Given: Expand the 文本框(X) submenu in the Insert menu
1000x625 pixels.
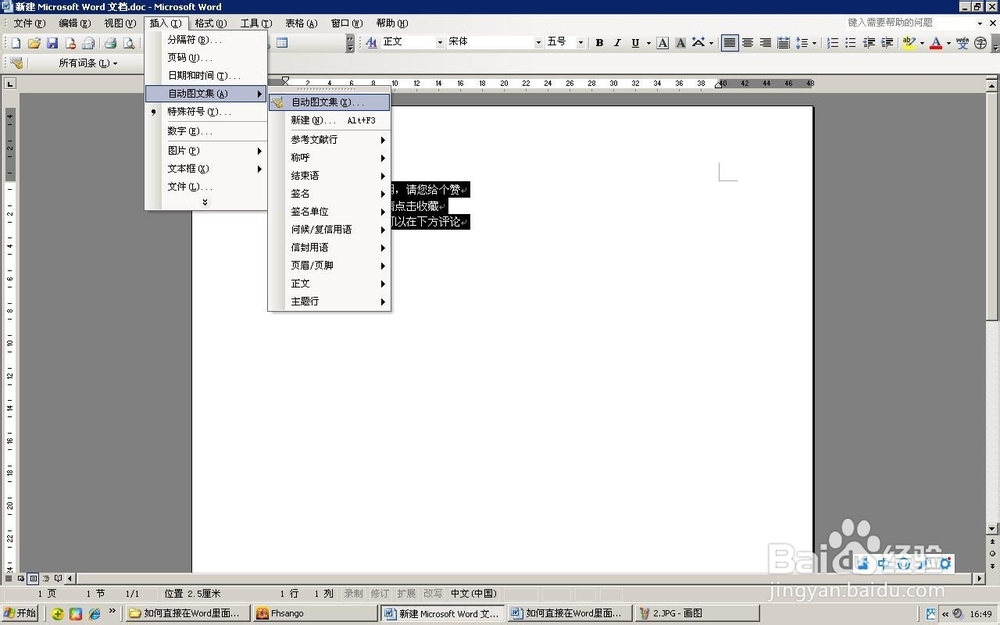Looking at the screenshot, I should (205, 168).
